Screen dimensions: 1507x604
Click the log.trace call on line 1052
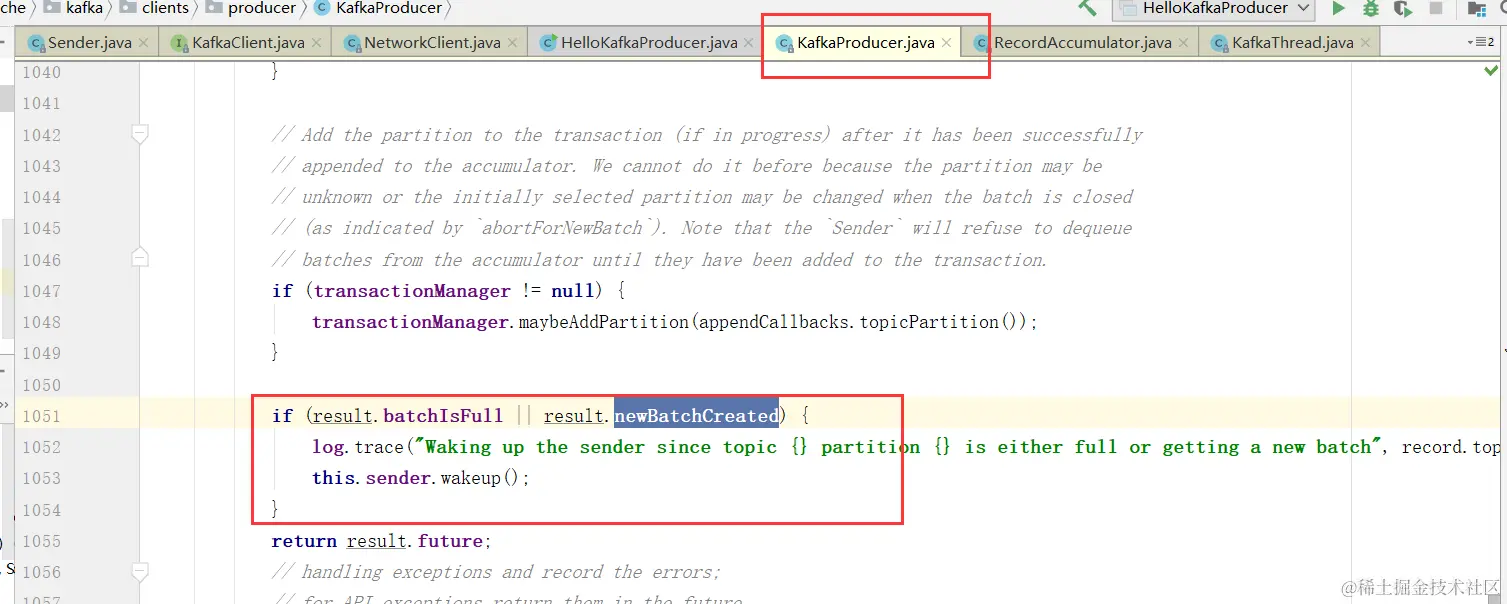356,447
